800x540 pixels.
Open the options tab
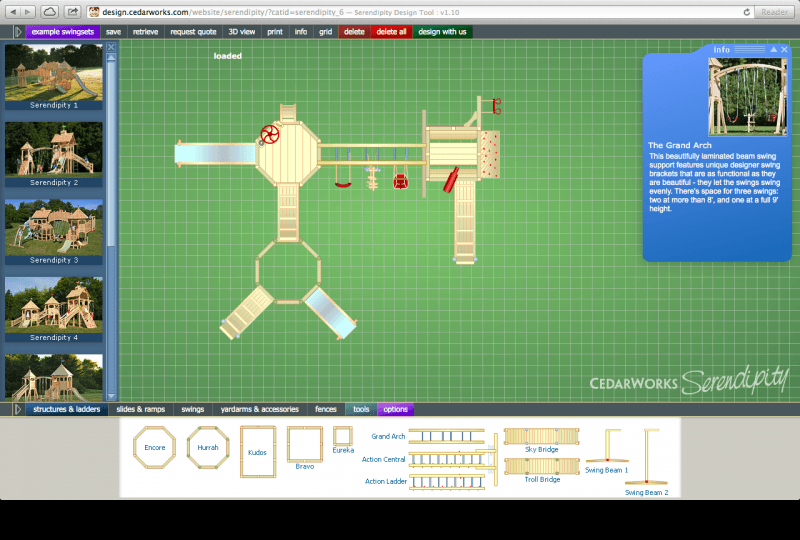point(395,409)
